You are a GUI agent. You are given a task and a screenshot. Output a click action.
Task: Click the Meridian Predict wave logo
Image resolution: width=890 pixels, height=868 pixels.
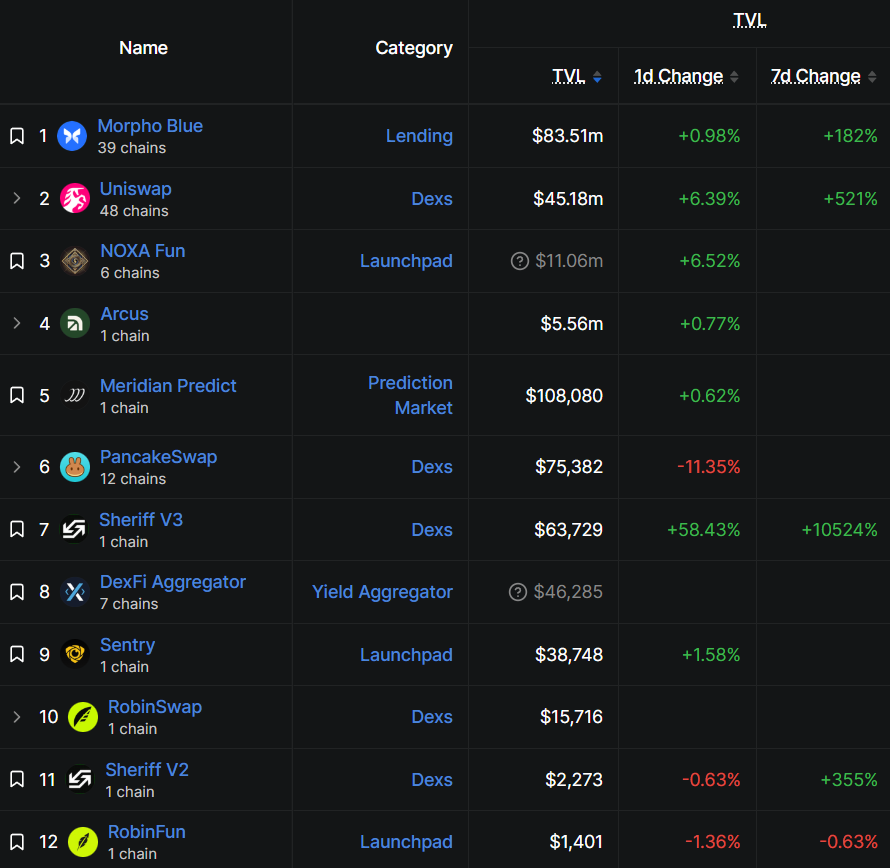pos(75,395)
